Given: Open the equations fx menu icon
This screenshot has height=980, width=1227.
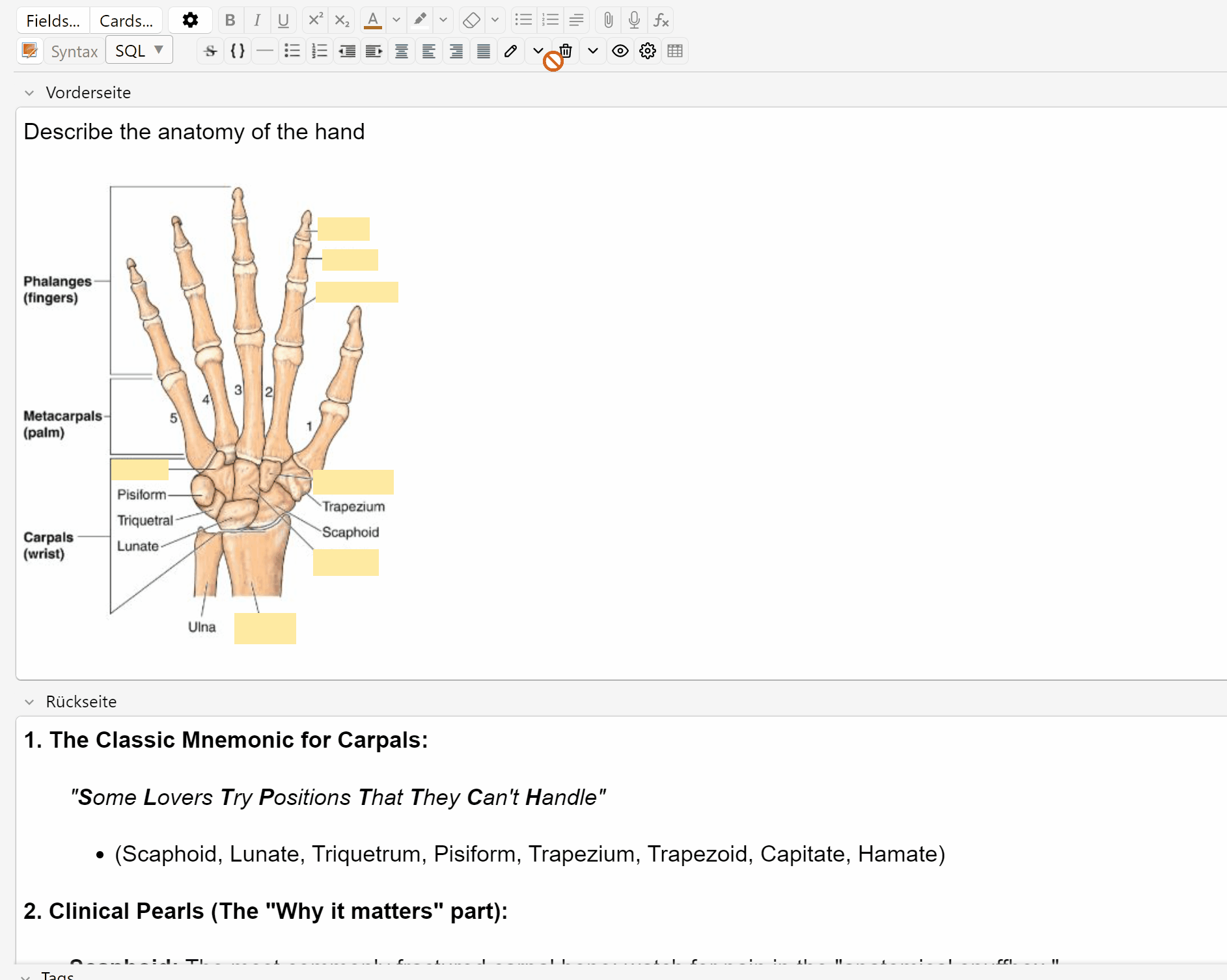Looking at the screenshot, I should click(x=661, y=20).
